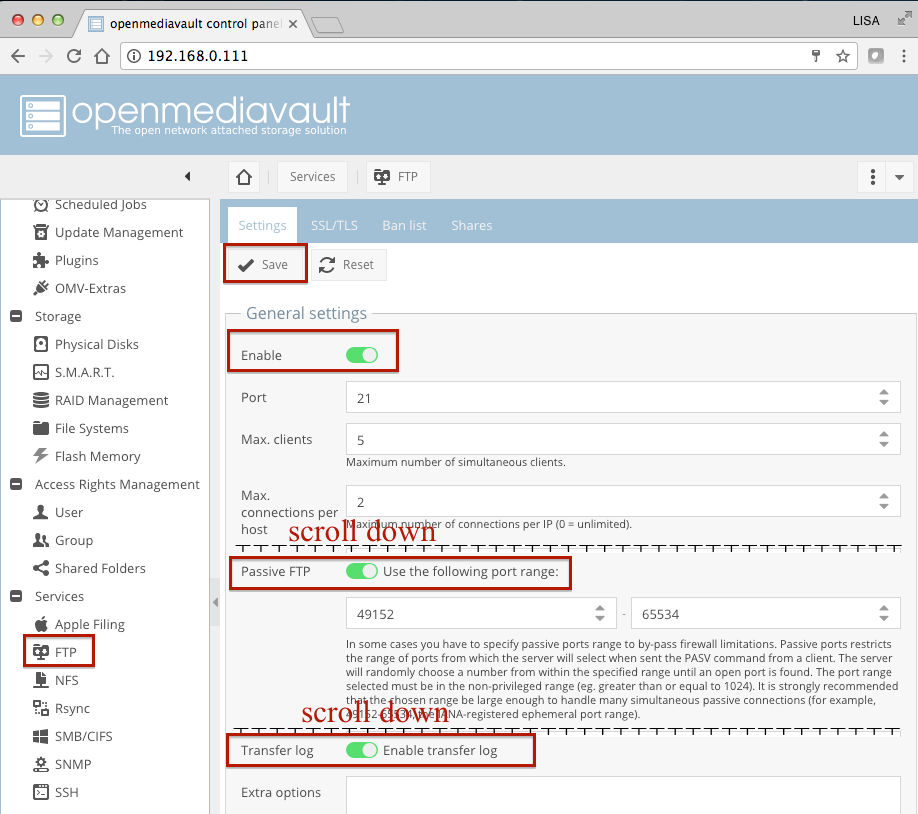Select the FTP icon in sidebar
The image size is (918, 814).
click(40, 652)
